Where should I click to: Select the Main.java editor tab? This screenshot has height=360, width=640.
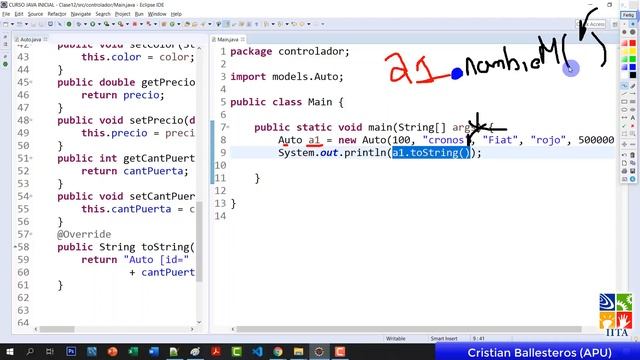click(x=227, y=39)
